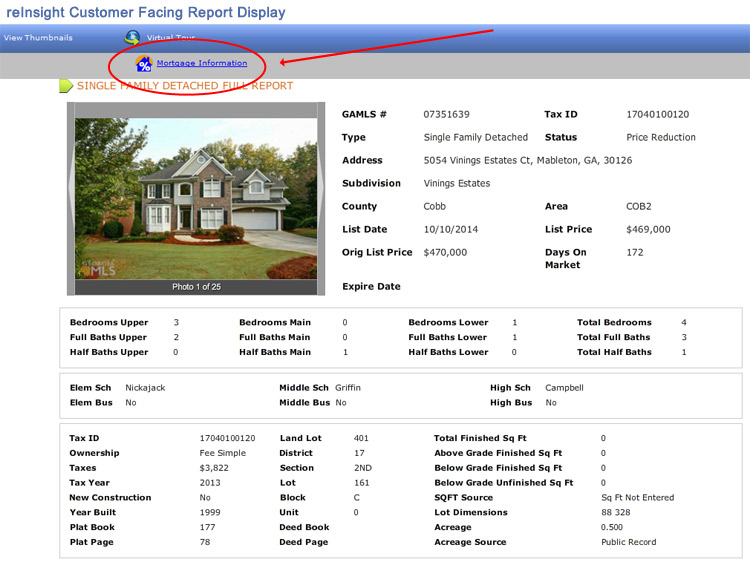The width and height of the screenshot is (750, 562).
Task: Click the area value 'COB2'
Action: click(x=639, y=206)
